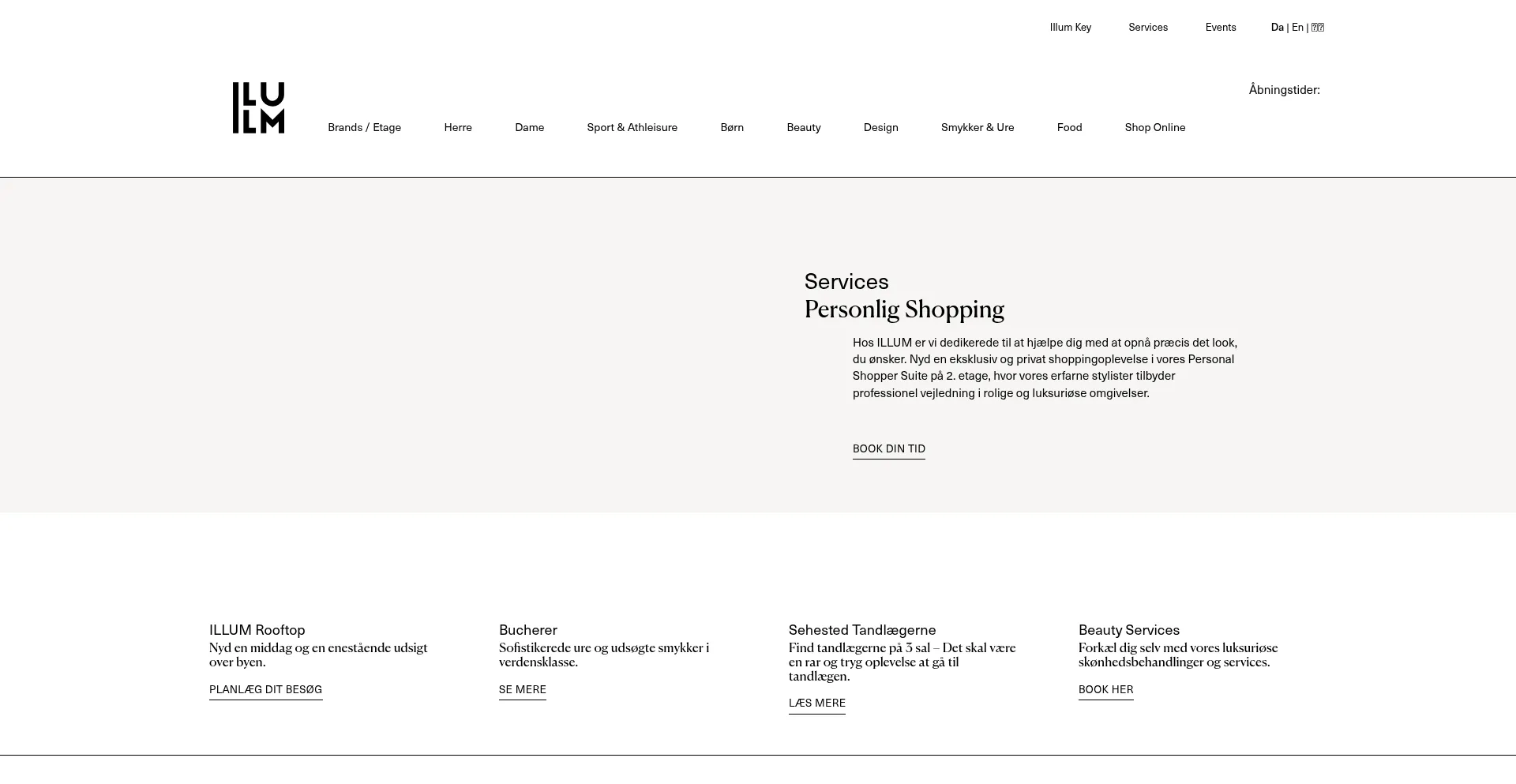This screenshot has width=1516, height=784.
Task: Keep Danish language selected
Action: point(1276,27)
